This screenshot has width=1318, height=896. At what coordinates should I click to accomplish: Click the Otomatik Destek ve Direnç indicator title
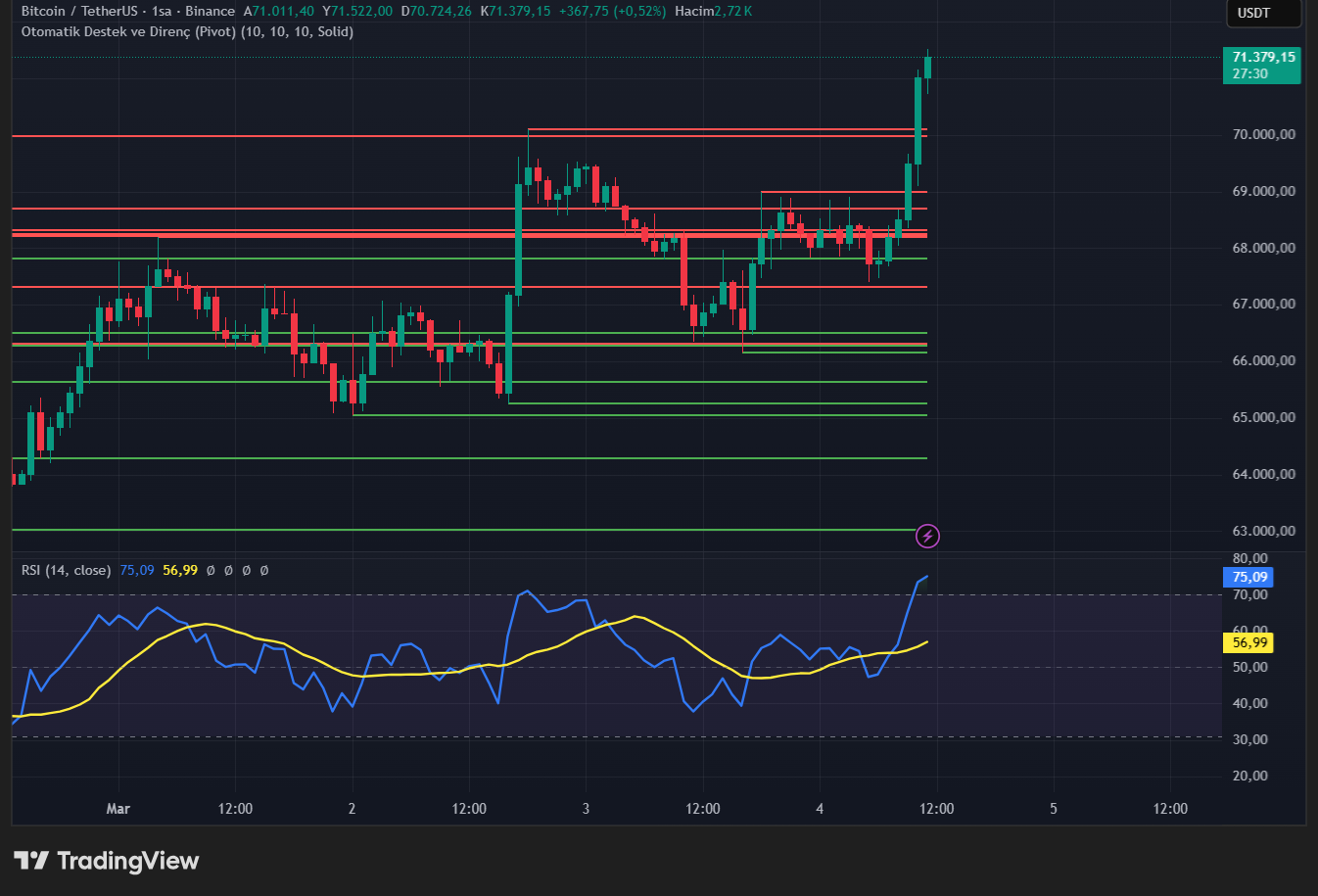pyautogui.click(x=127, y=31)
